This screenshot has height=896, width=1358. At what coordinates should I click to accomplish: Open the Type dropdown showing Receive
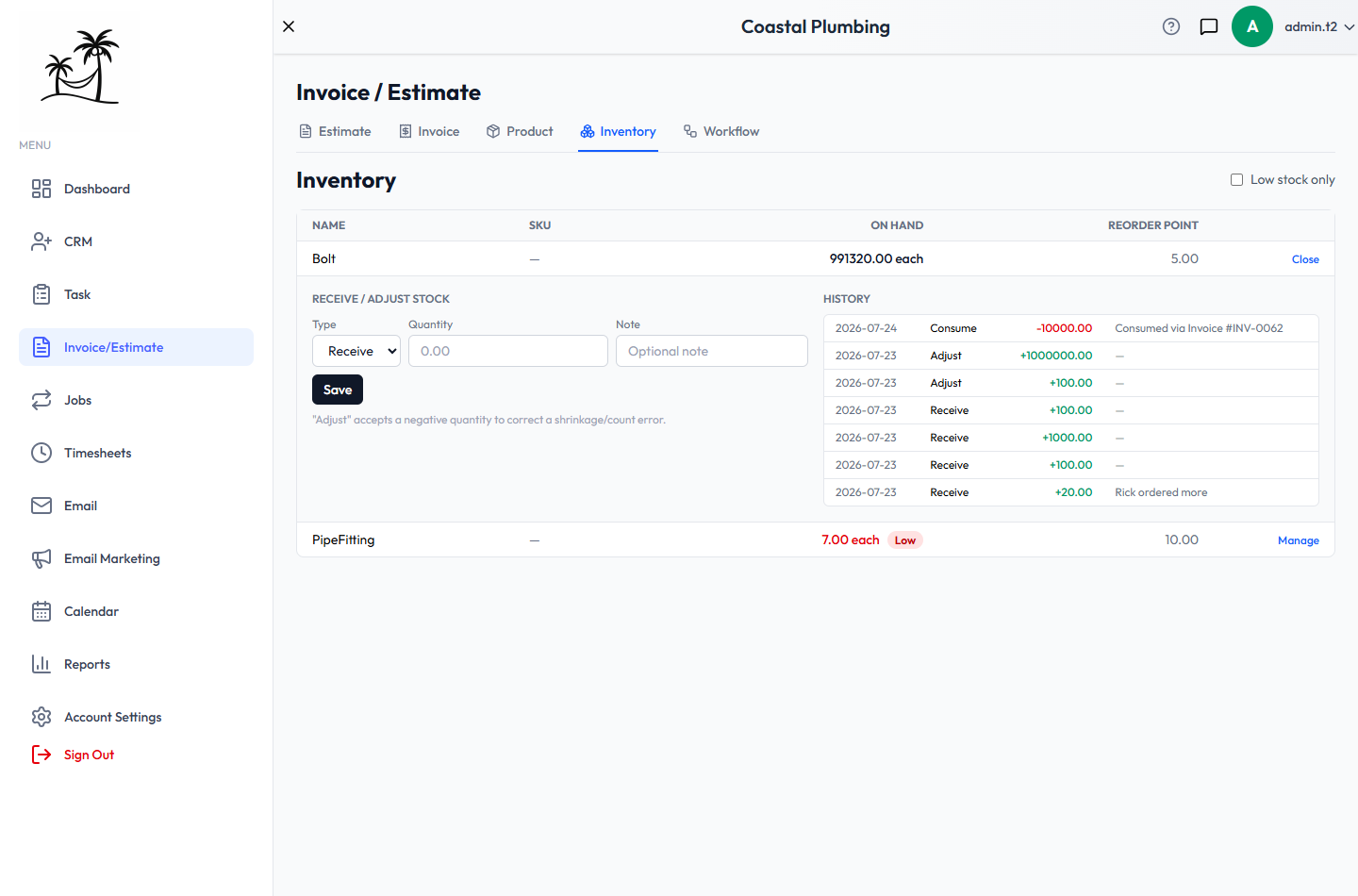pyautogui.click(x=356, y=351)
